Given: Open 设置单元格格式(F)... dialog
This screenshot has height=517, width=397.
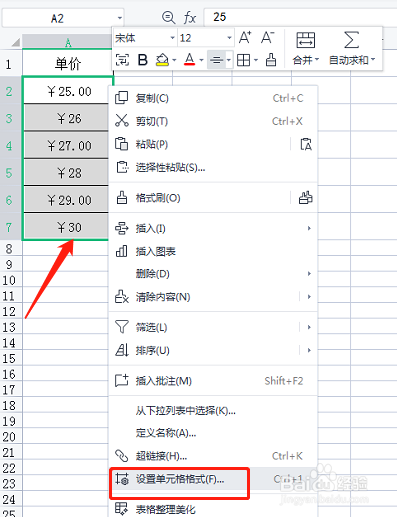Looking at the screenshot, I should pyautogui.click(x=213, y=479).
